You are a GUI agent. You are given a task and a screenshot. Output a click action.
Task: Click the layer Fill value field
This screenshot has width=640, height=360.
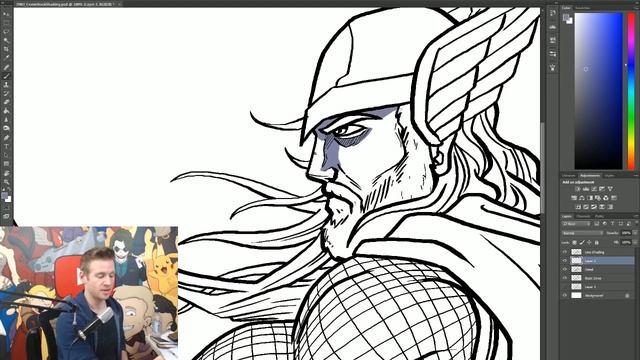tap(627, 242)
